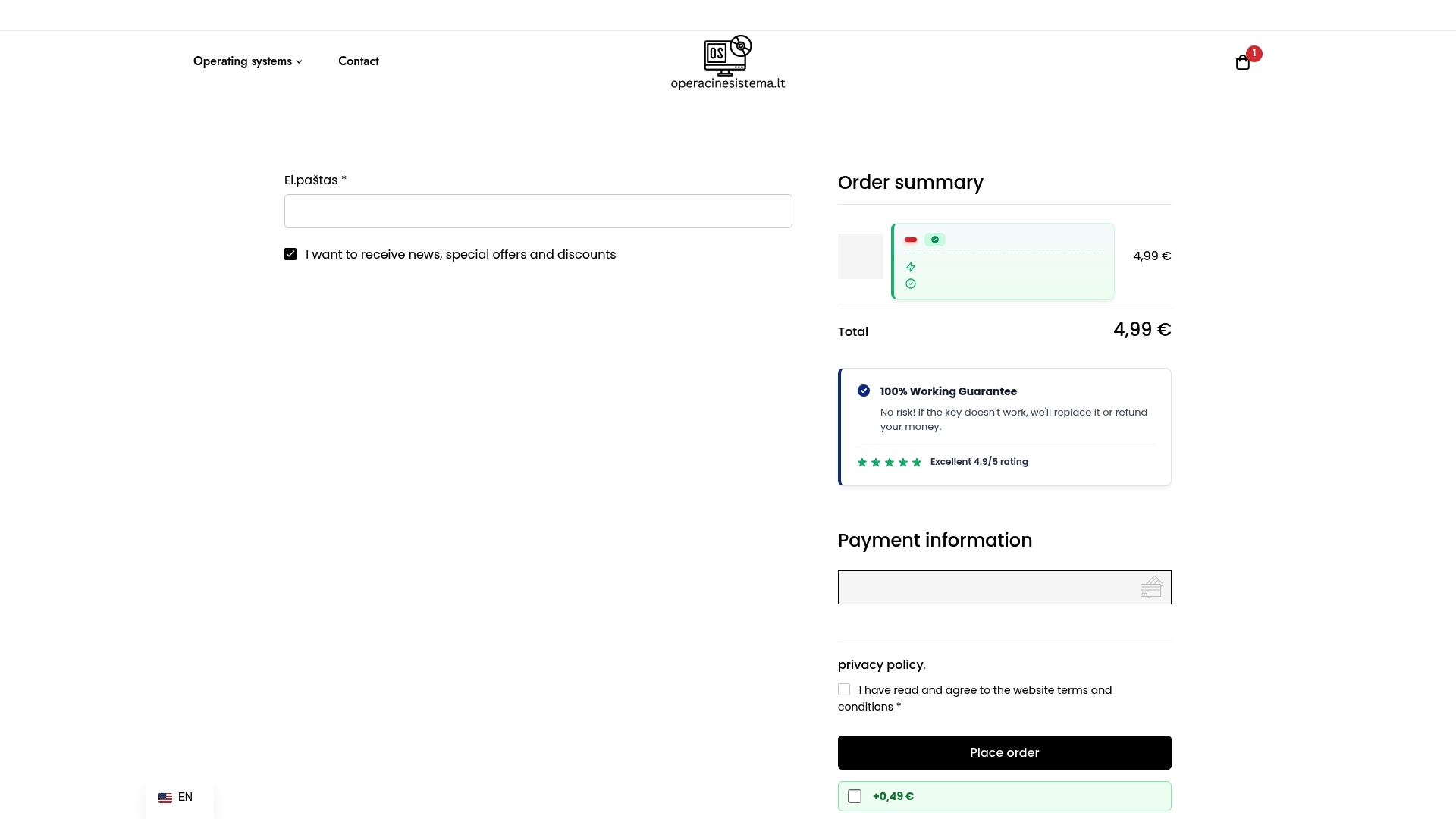Open the EN language selector
Screen dimensions: 1456x819
pos(177,797)
